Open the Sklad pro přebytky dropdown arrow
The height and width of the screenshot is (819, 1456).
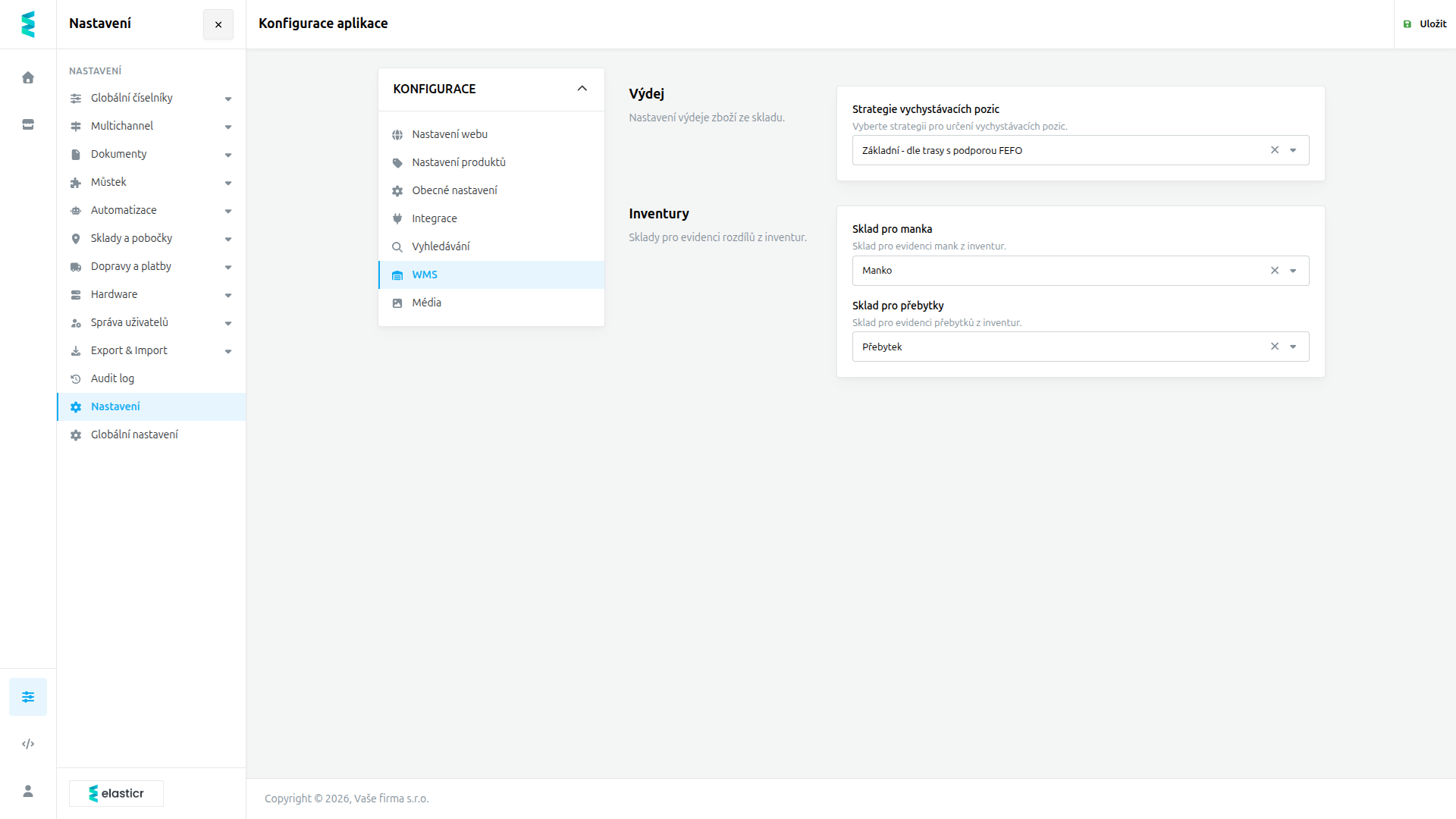1294,347
